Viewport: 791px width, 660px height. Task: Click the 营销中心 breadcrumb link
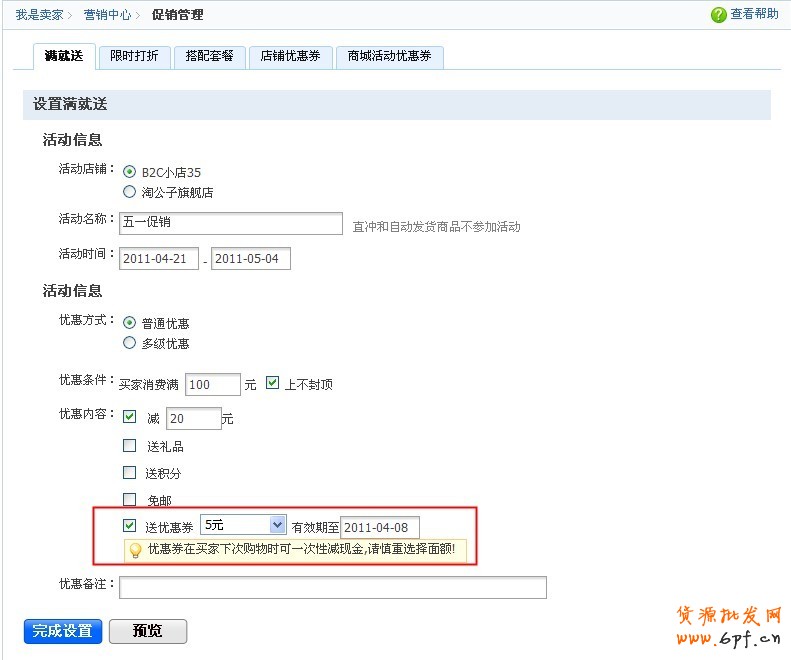tap(107, 15)
